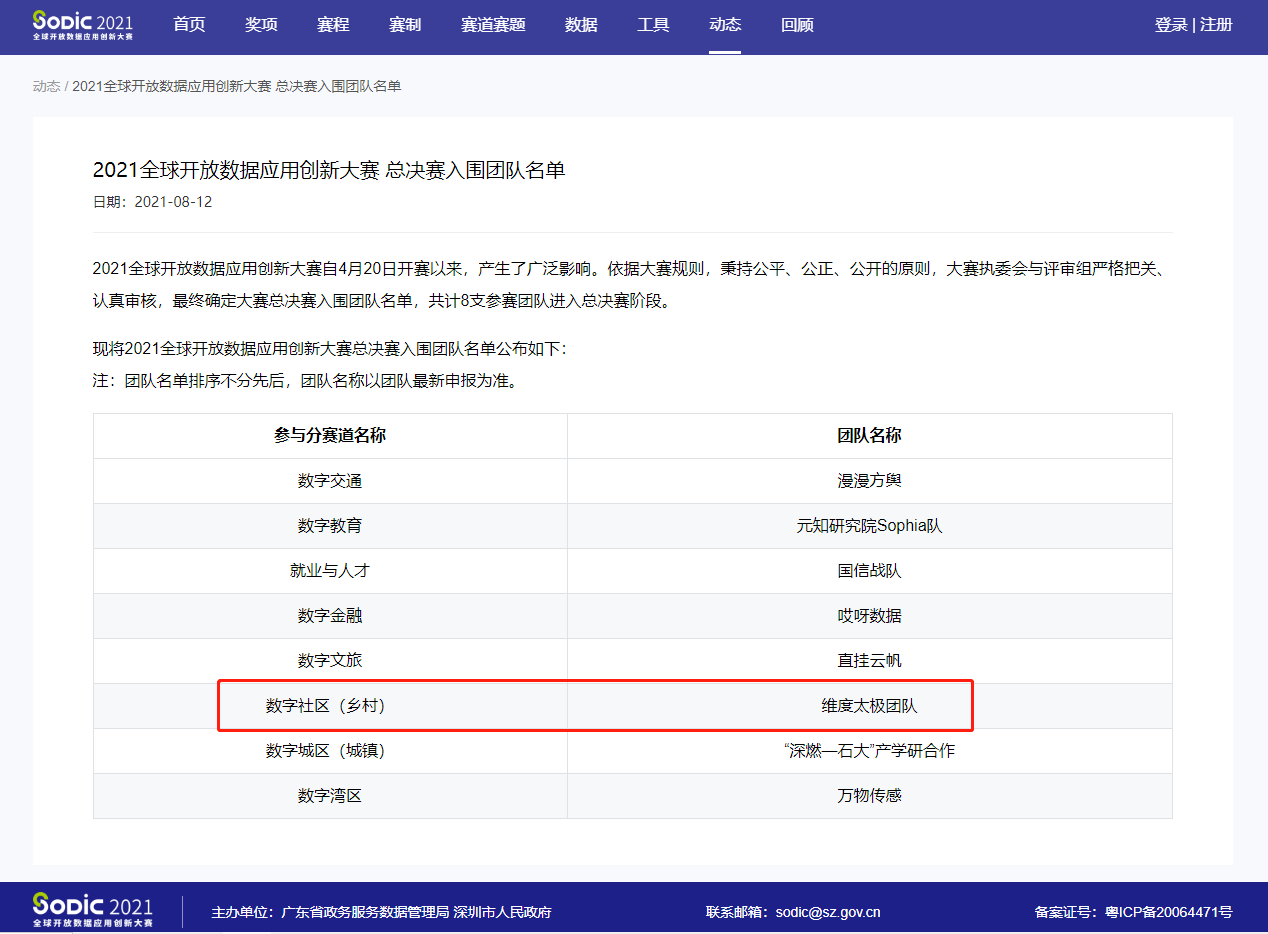Click the 动态 breadcrumb link
The height and width of the screenshot is (934, 1268).
(46, 86)
